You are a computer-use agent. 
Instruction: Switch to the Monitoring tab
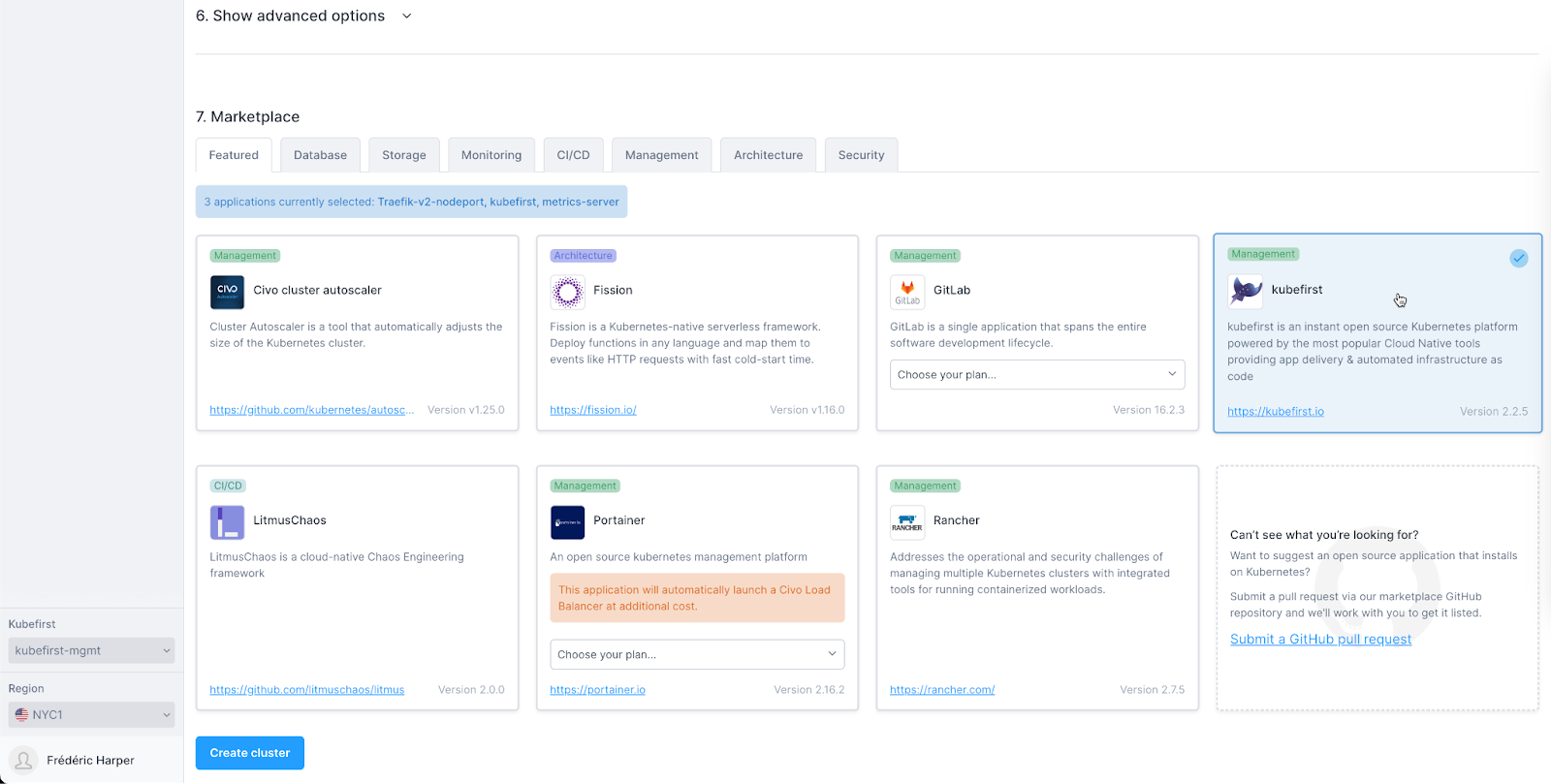[491, 155]
